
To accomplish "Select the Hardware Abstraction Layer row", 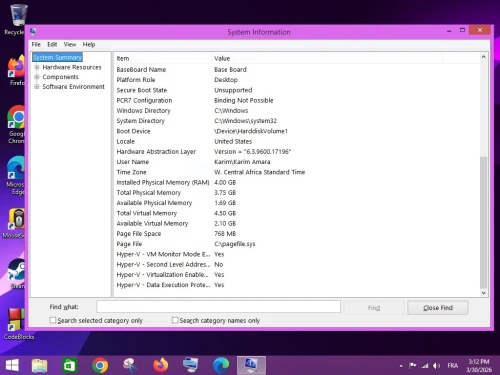I will [297, 152].
